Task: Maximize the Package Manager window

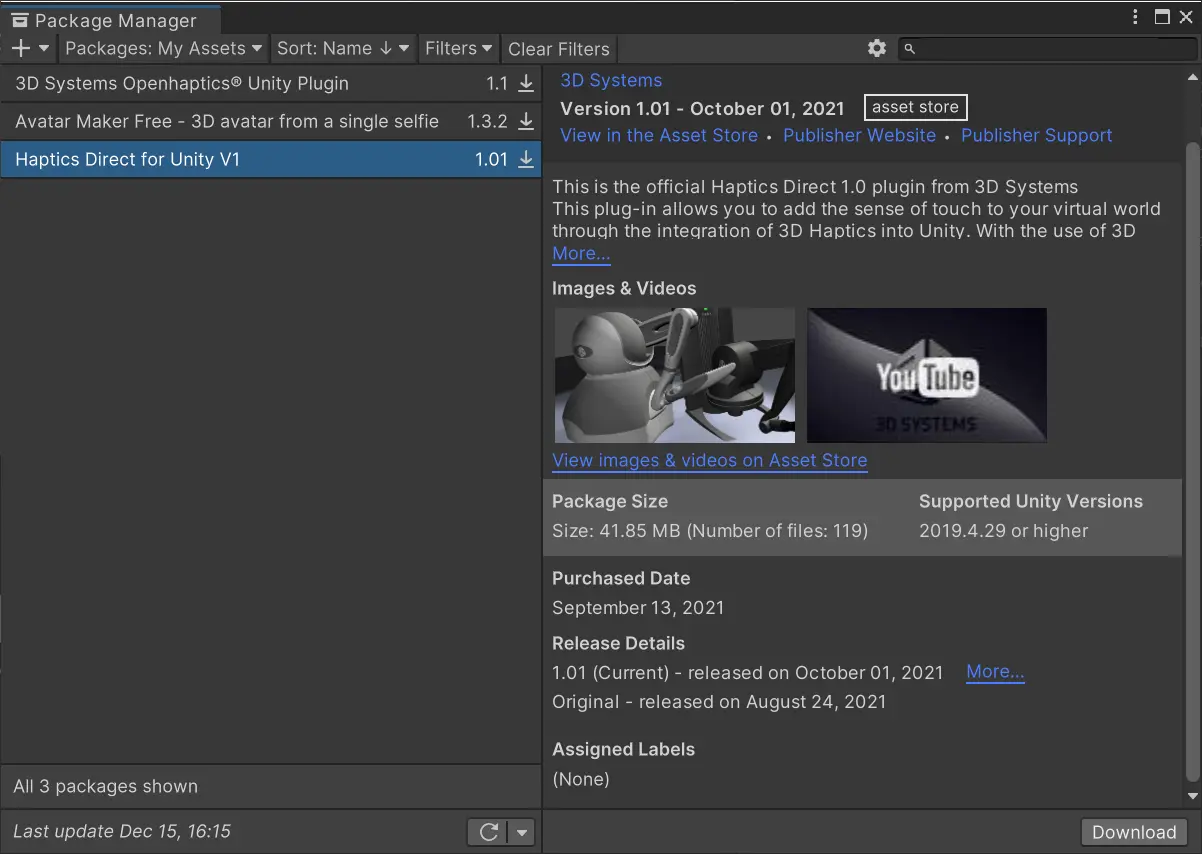Action: 1162,17
